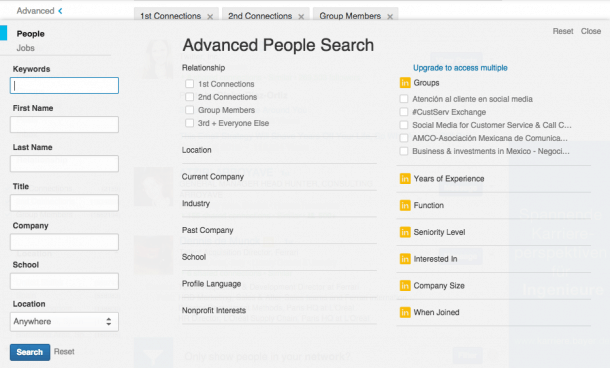Image resolution: width=610 pixels, height=368 pixels.
Task: Expand the Industry filter section
Action: tap(279, 204)
